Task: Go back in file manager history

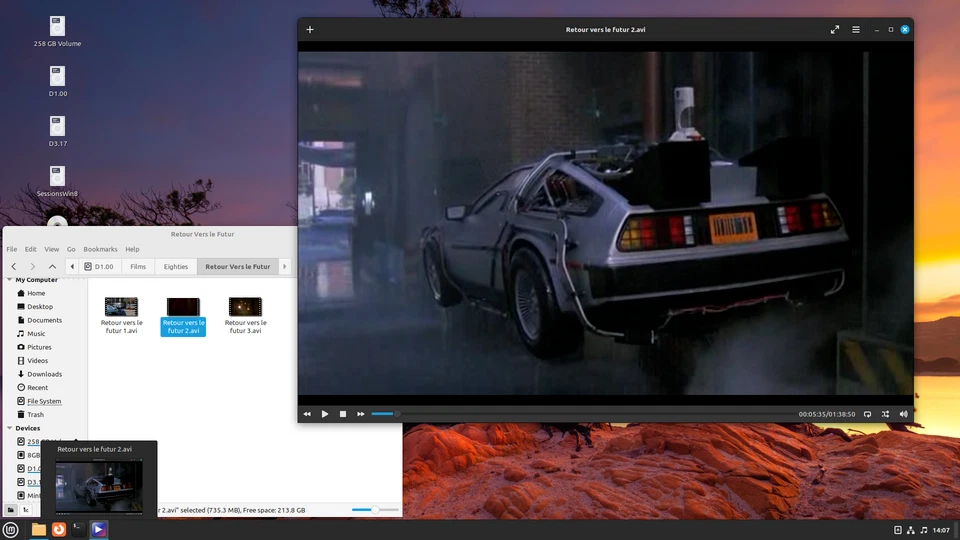Action: tap(14, 266)
